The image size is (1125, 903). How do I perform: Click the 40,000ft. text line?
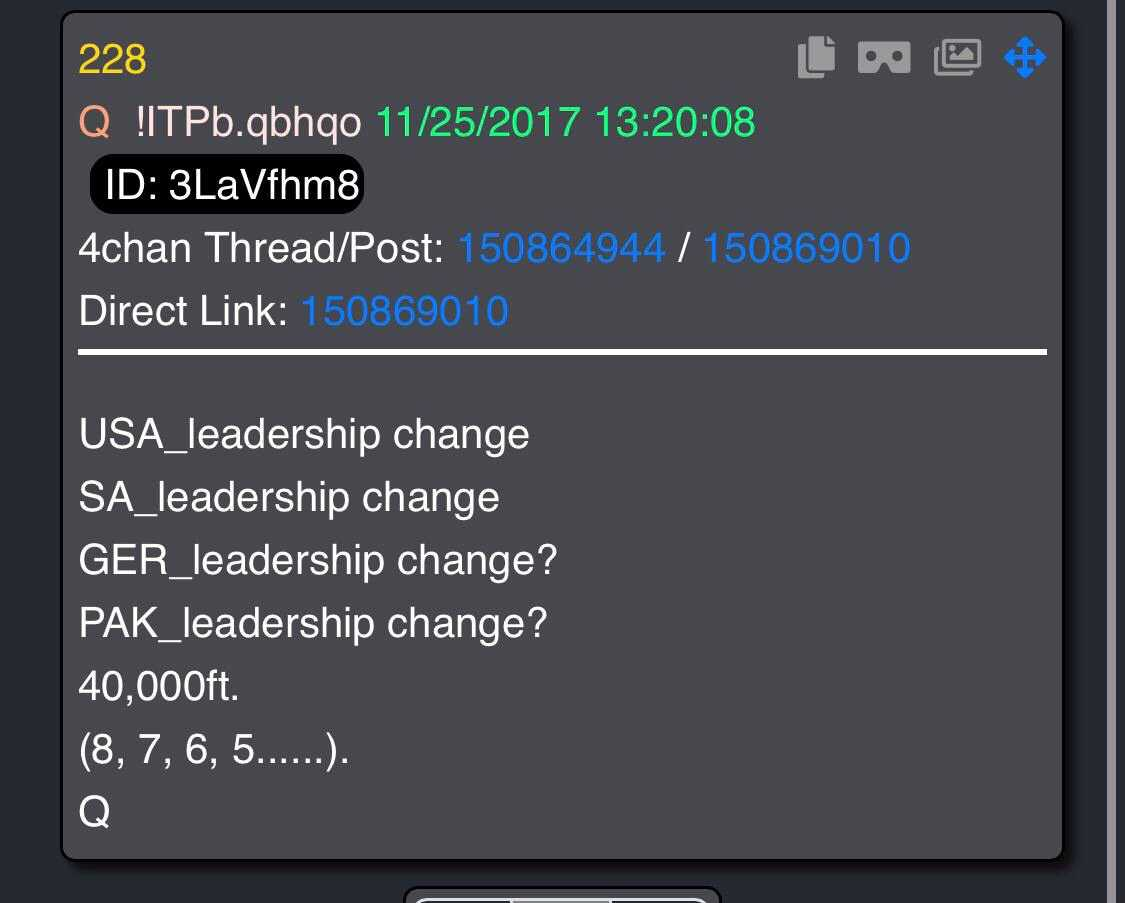tap(159, 686)
